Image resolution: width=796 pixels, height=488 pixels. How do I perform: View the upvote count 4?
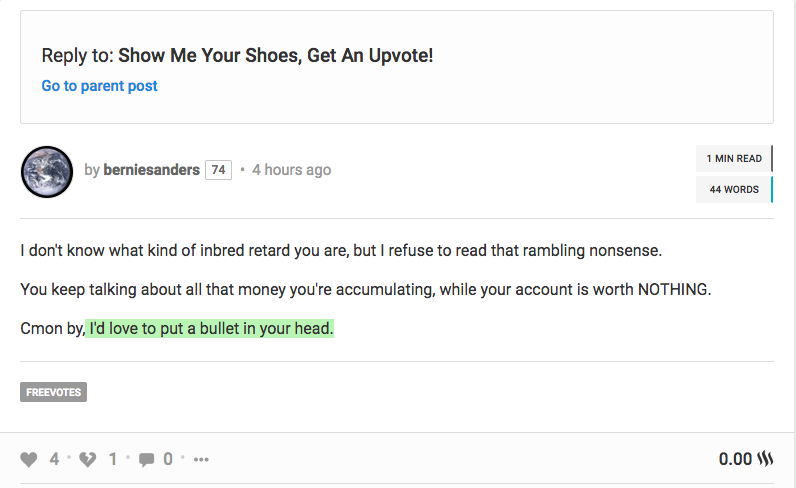tap(54, 459)
